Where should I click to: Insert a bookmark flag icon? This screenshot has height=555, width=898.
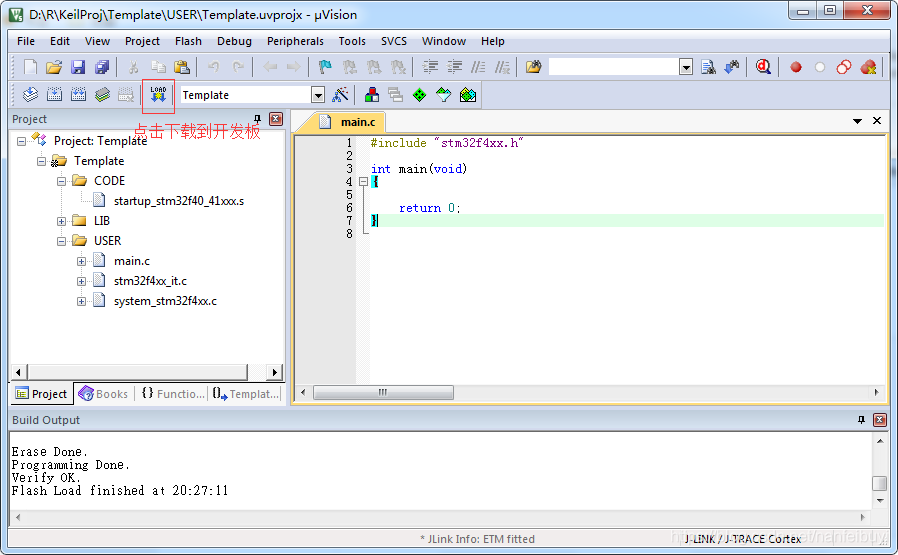325,67
